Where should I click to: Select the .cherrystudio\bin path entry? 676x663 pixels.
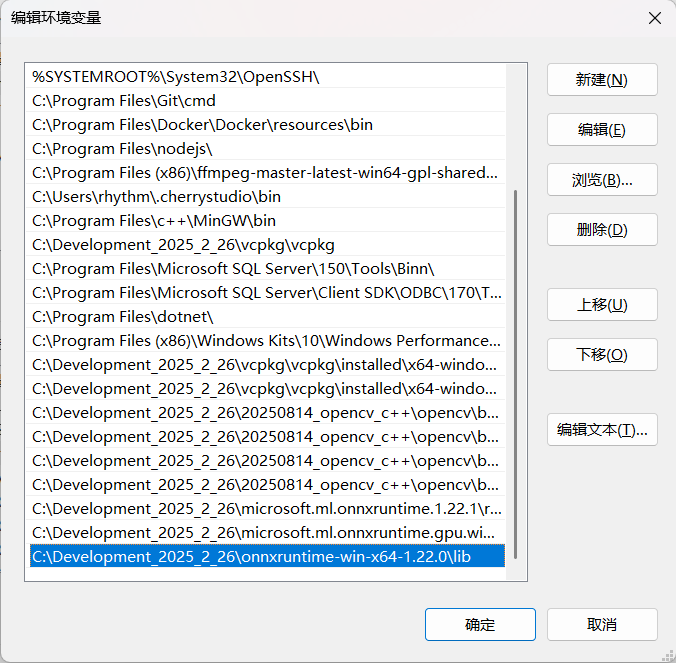(x=267, y=197)
